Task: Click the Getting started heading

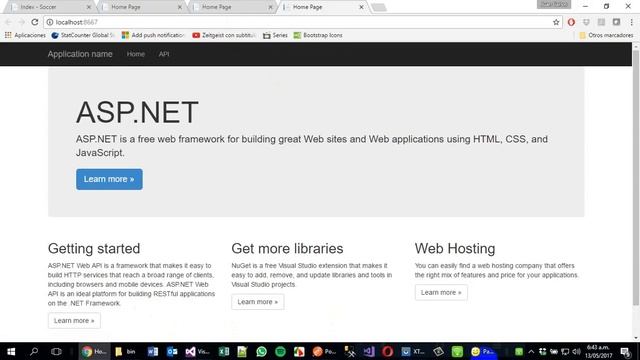Action: [94, 249]
